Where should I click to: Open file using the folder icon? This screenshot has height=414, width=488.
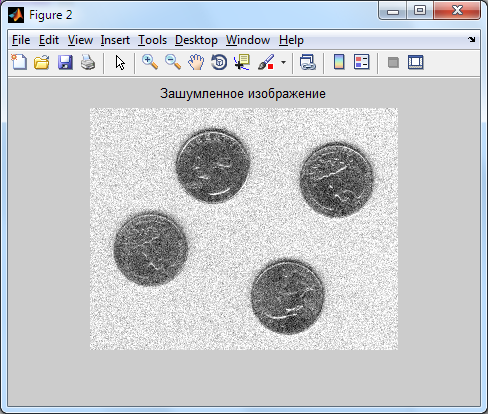(42, 62)
